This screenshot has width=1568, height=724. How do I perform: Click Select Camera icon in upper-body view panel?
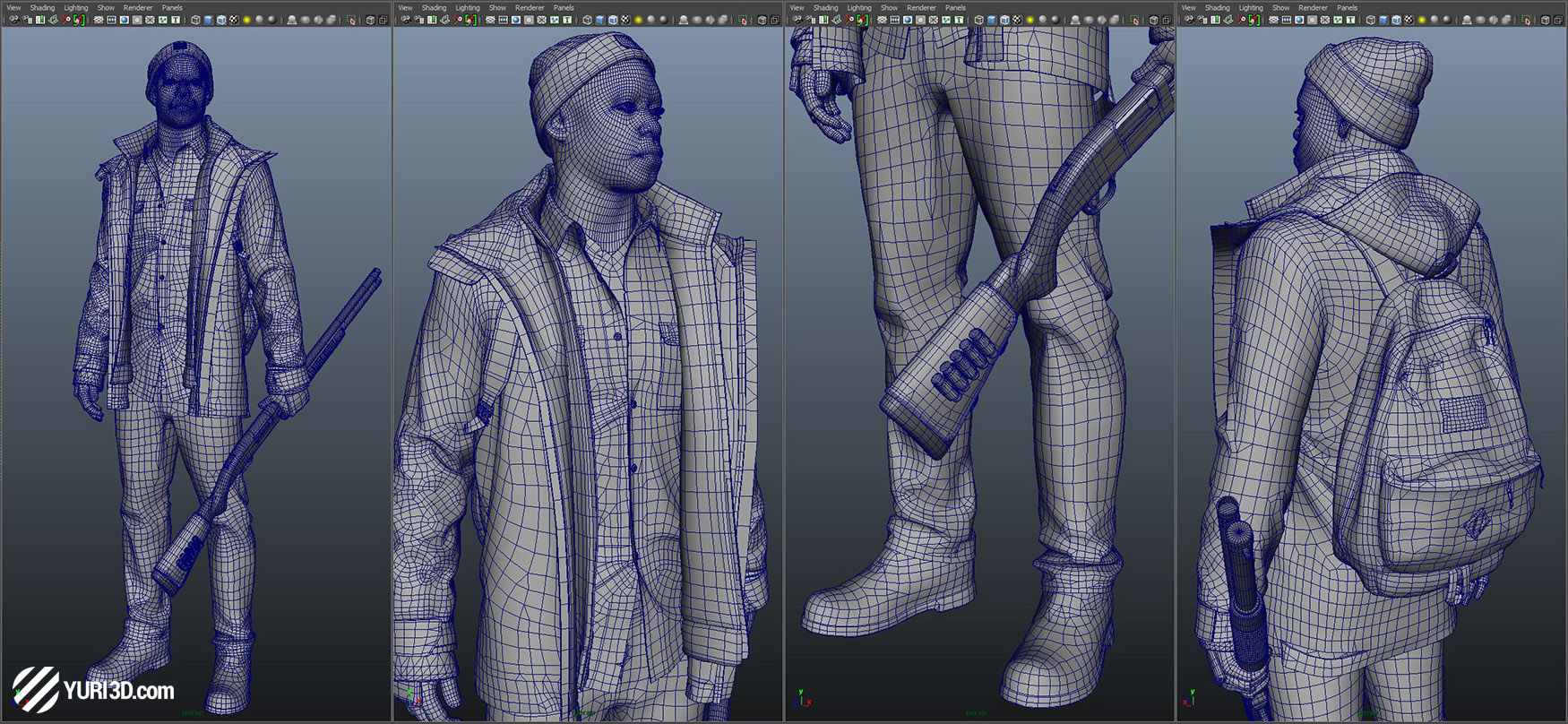[x=406, y=20]
